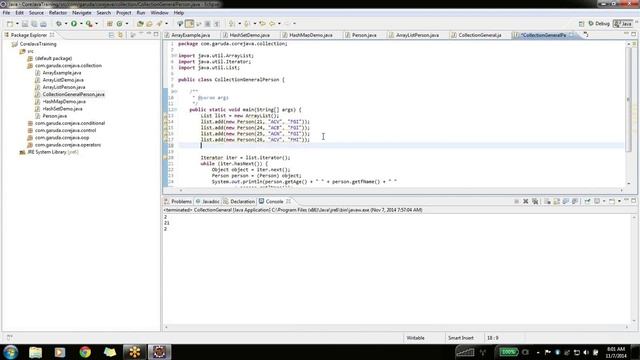Click the green Run button

point(74,24)
